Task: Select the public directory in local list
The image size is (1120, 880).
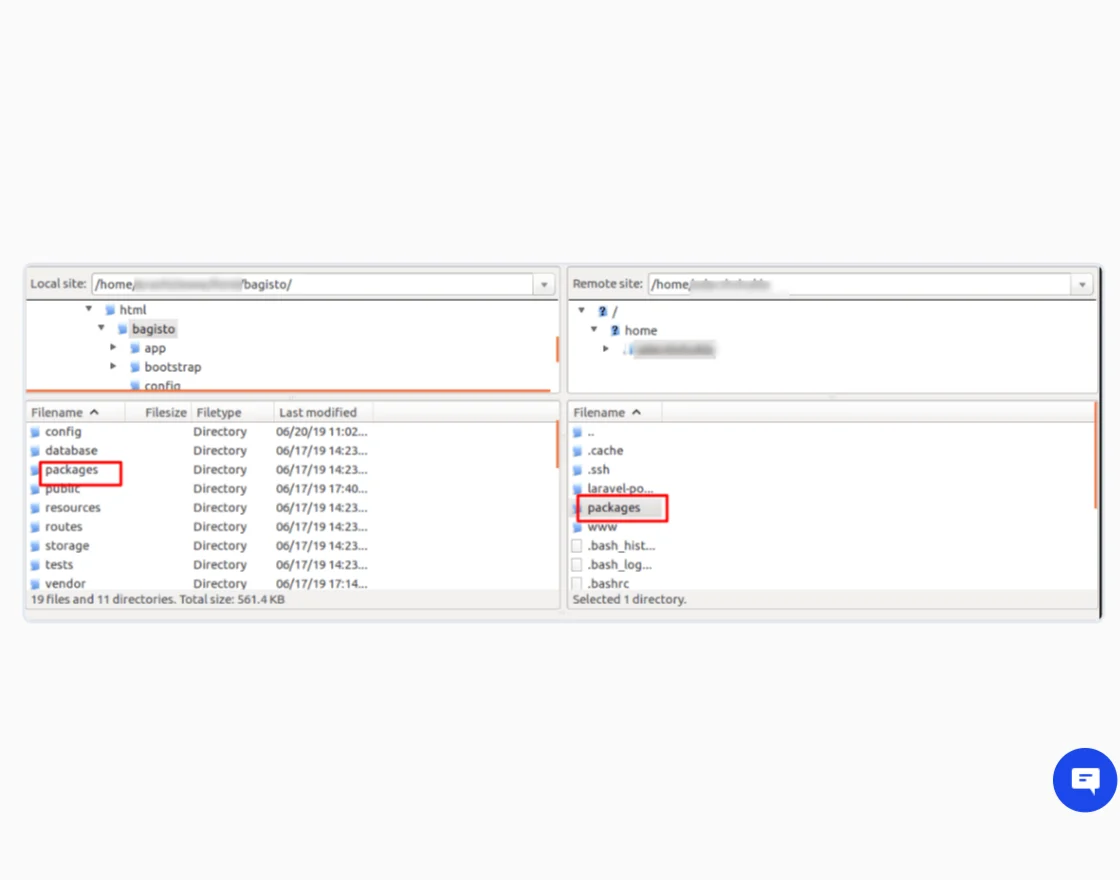Action: coord(62,489)
